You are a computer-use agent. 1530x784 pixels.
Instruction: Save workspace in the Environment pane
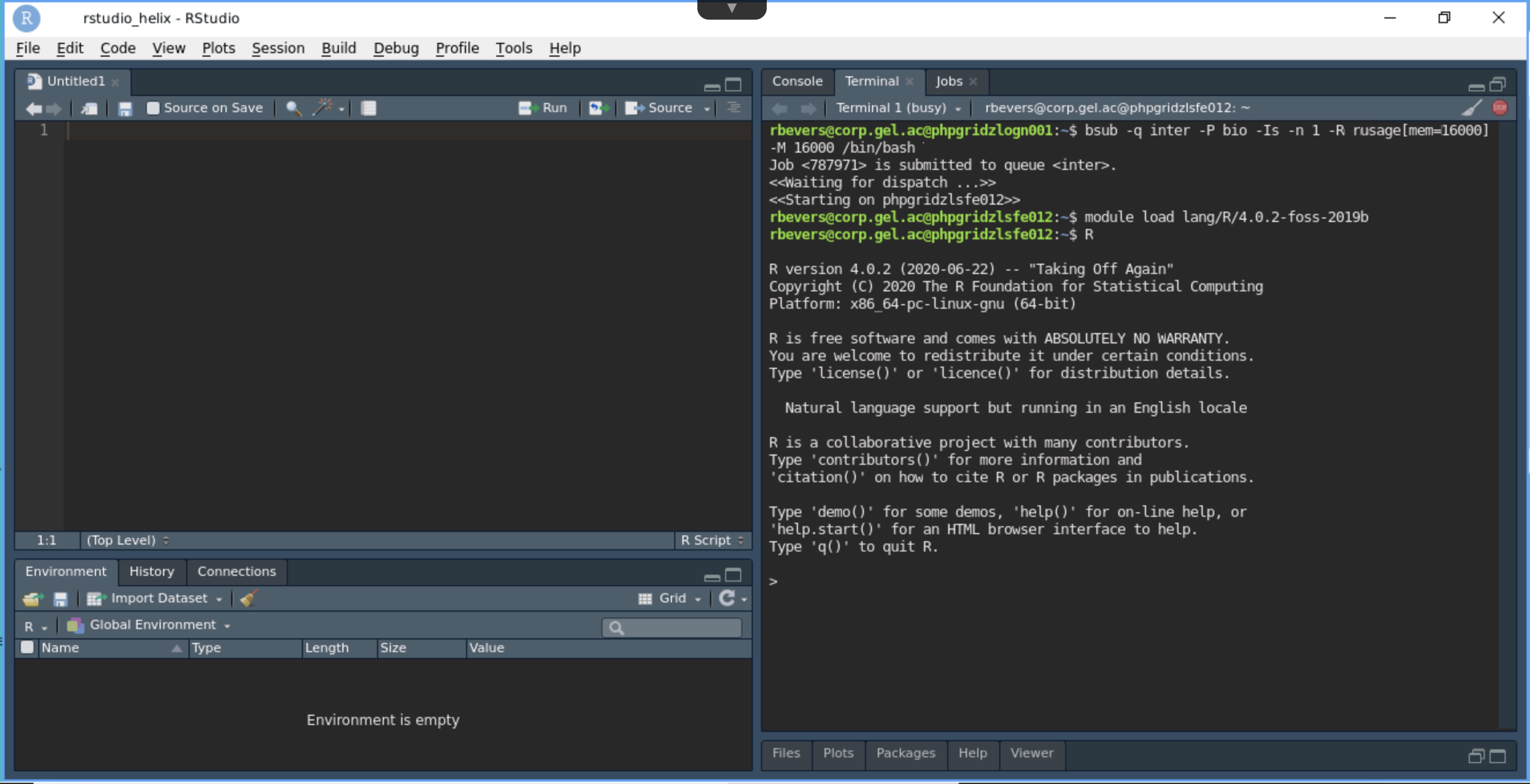click(61, 600)
